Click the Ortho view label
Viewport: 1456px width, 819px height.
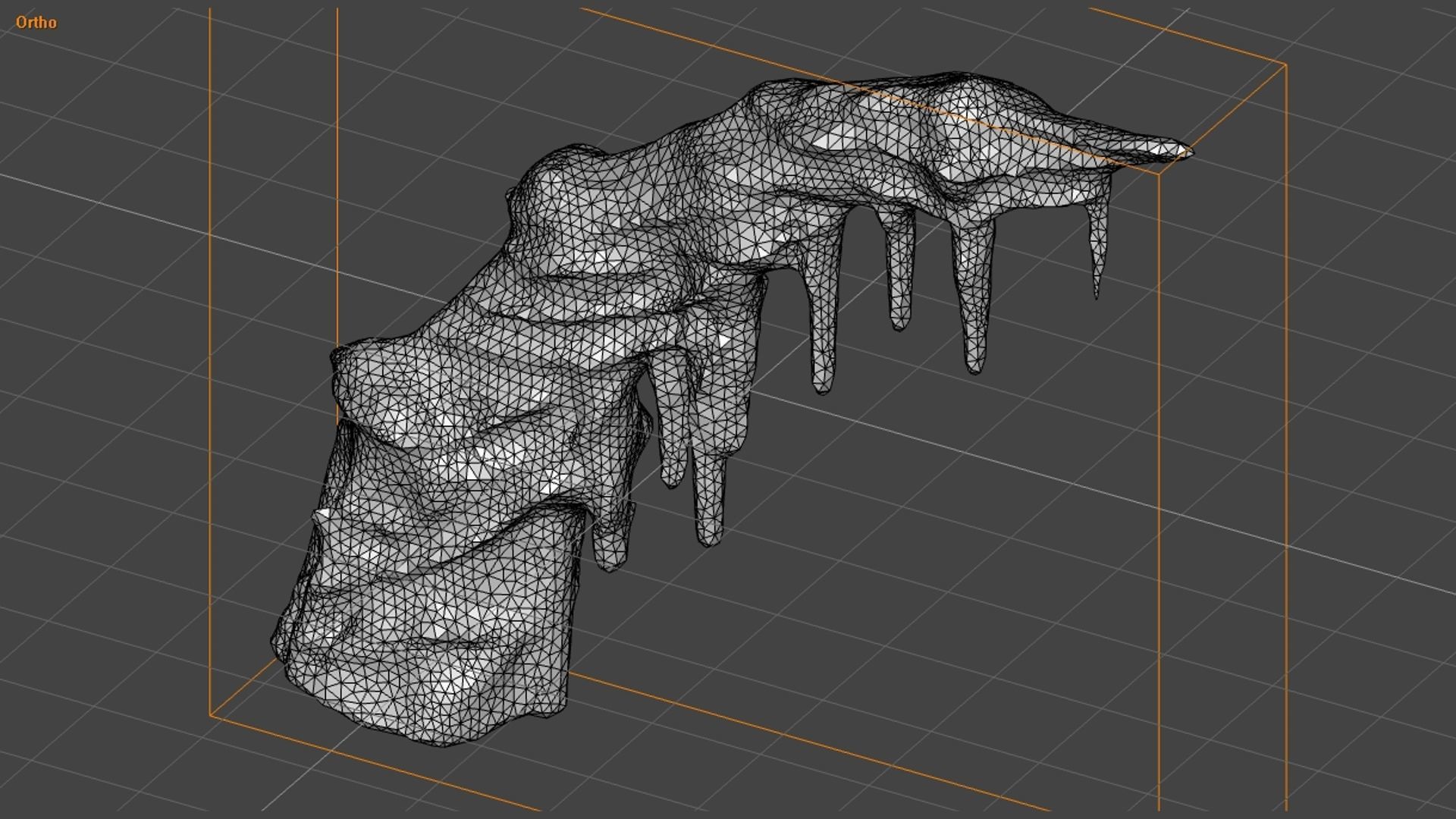(36, 23)
